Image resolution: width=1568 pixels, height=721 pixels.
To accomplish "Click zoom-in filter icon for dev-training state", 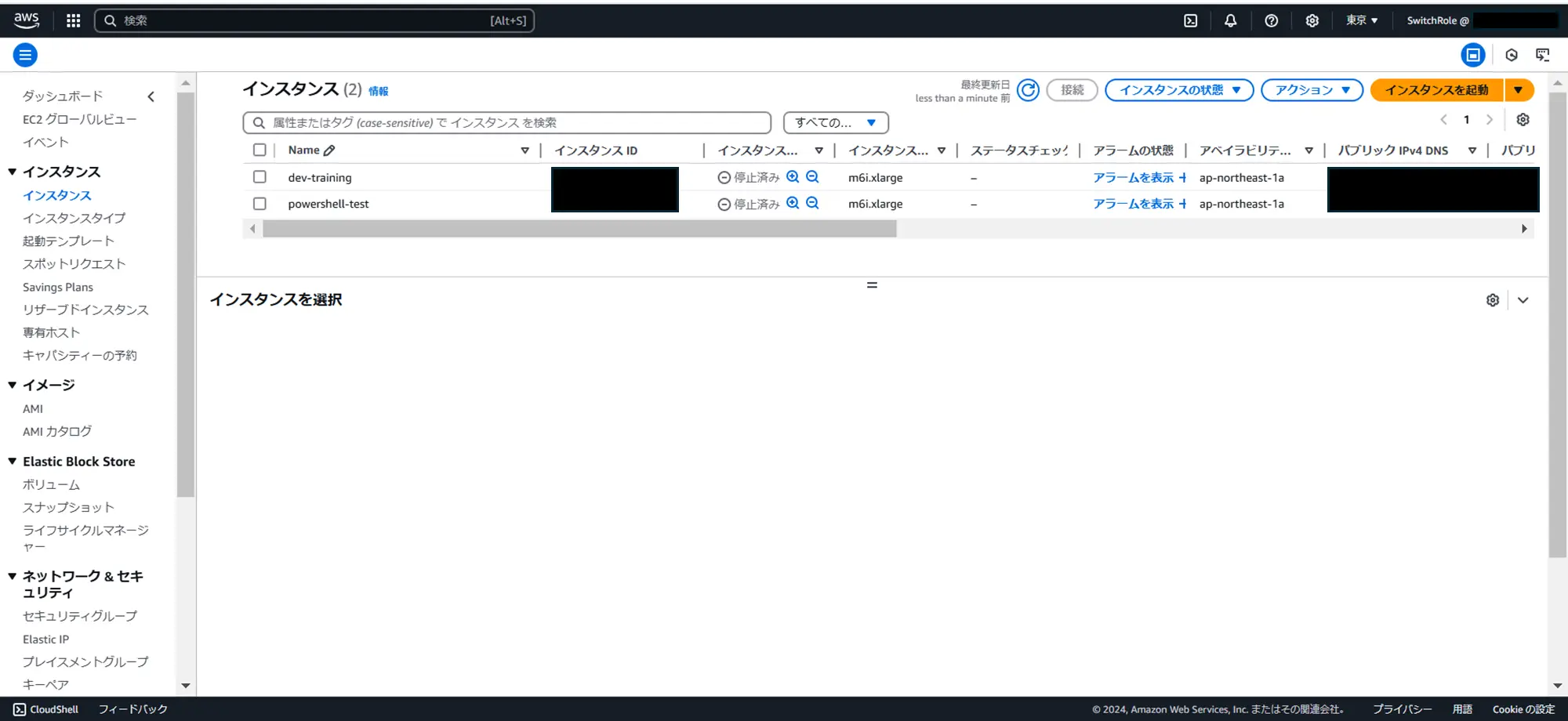I will coord(793,177).
